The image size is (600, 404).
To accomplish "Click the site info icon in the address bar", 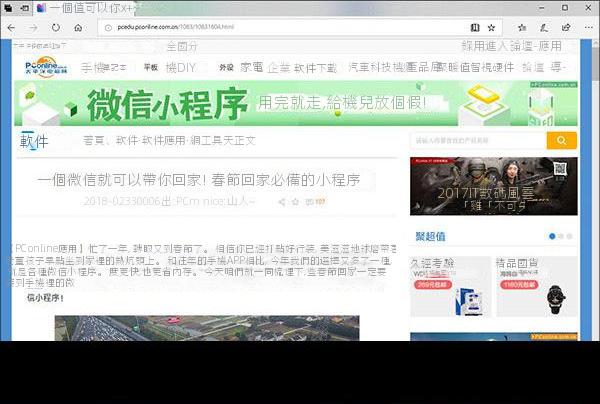I will click(108, 28).
